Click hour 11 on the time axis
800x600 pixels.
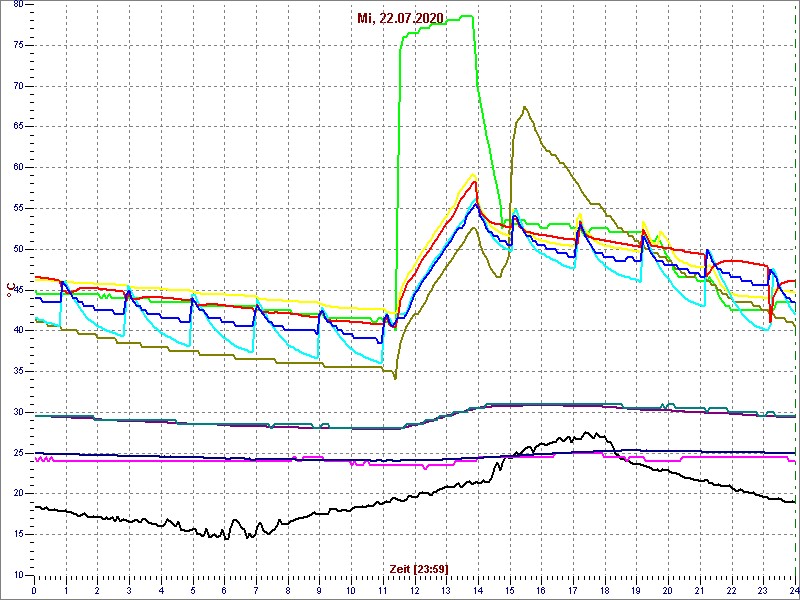coord(383,590)
